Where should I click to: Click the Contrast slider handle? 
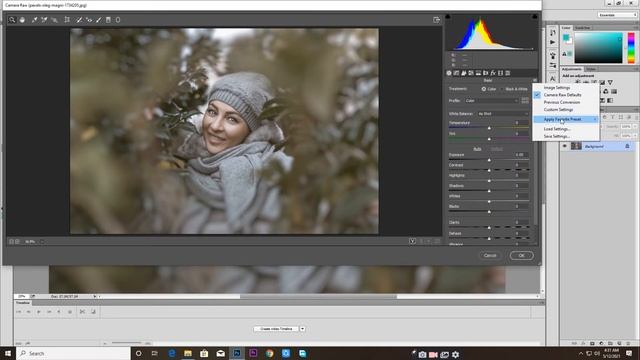pos(489,170)
